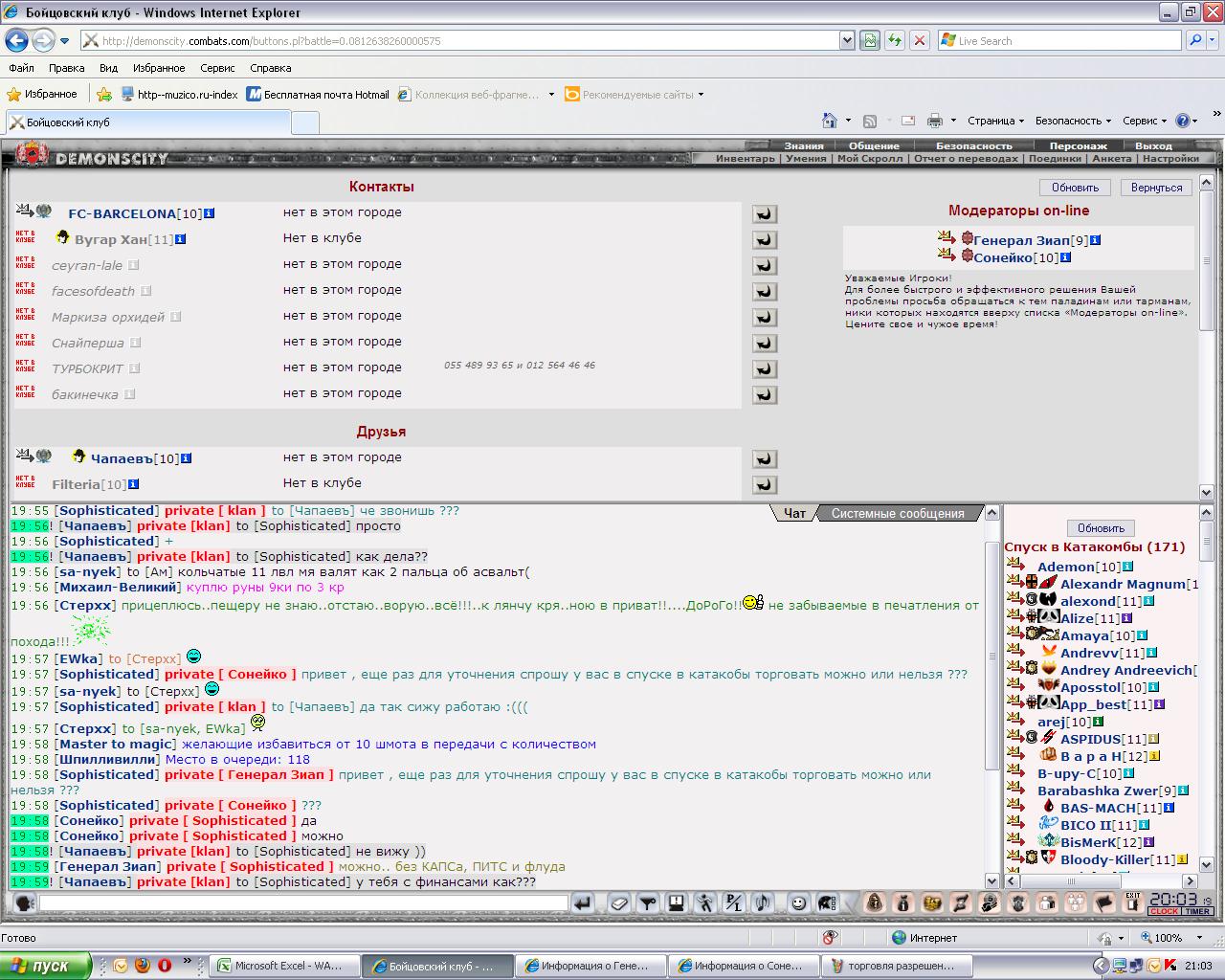Click the private message icon beside Ademon

point(1015,566)
